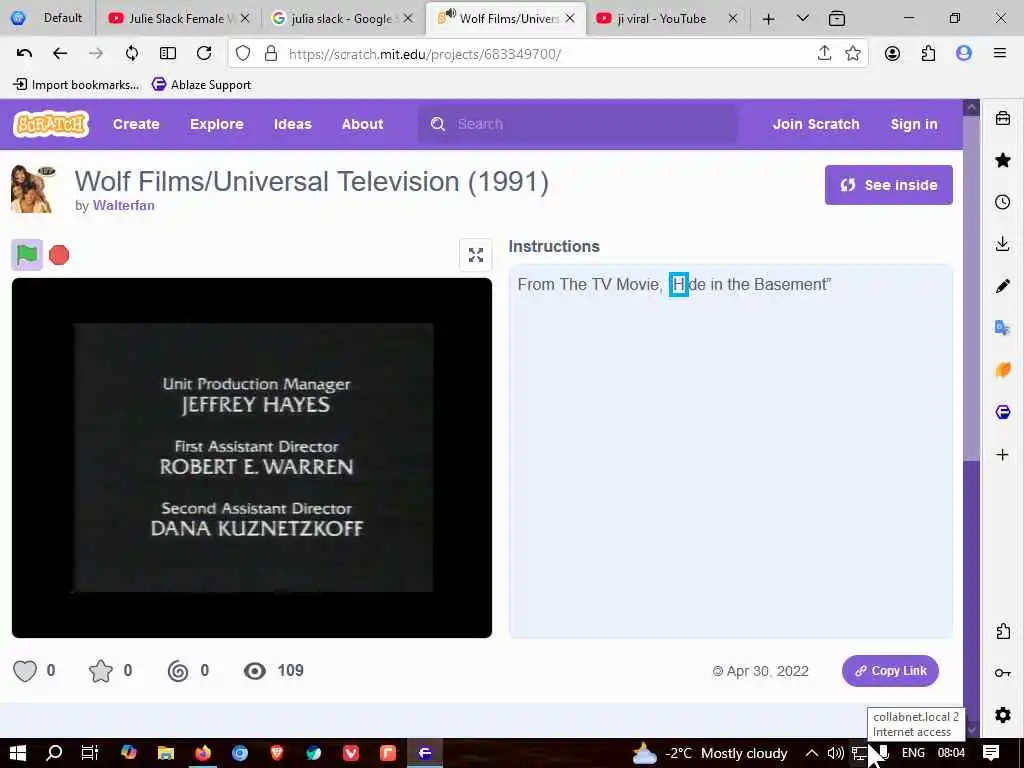Click the site padlock icon
Image resolution: width=1024 pixels, height=768 pixels.
coord(271,54)
